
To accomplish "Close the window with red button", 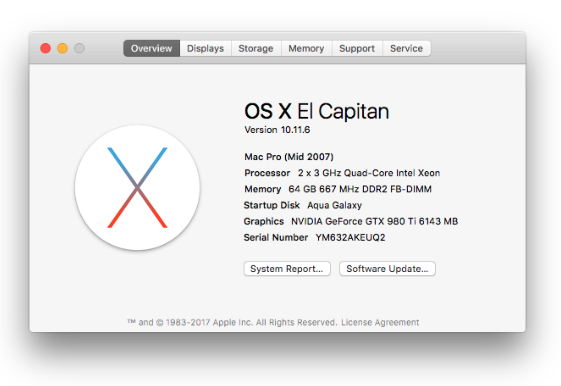I will click(45, 48).
